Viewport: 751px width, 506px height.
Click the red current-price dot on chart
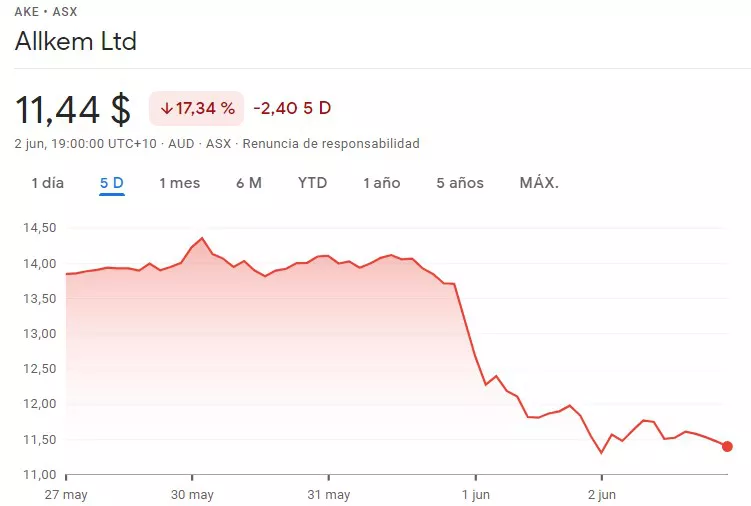(x=727, y=447)
